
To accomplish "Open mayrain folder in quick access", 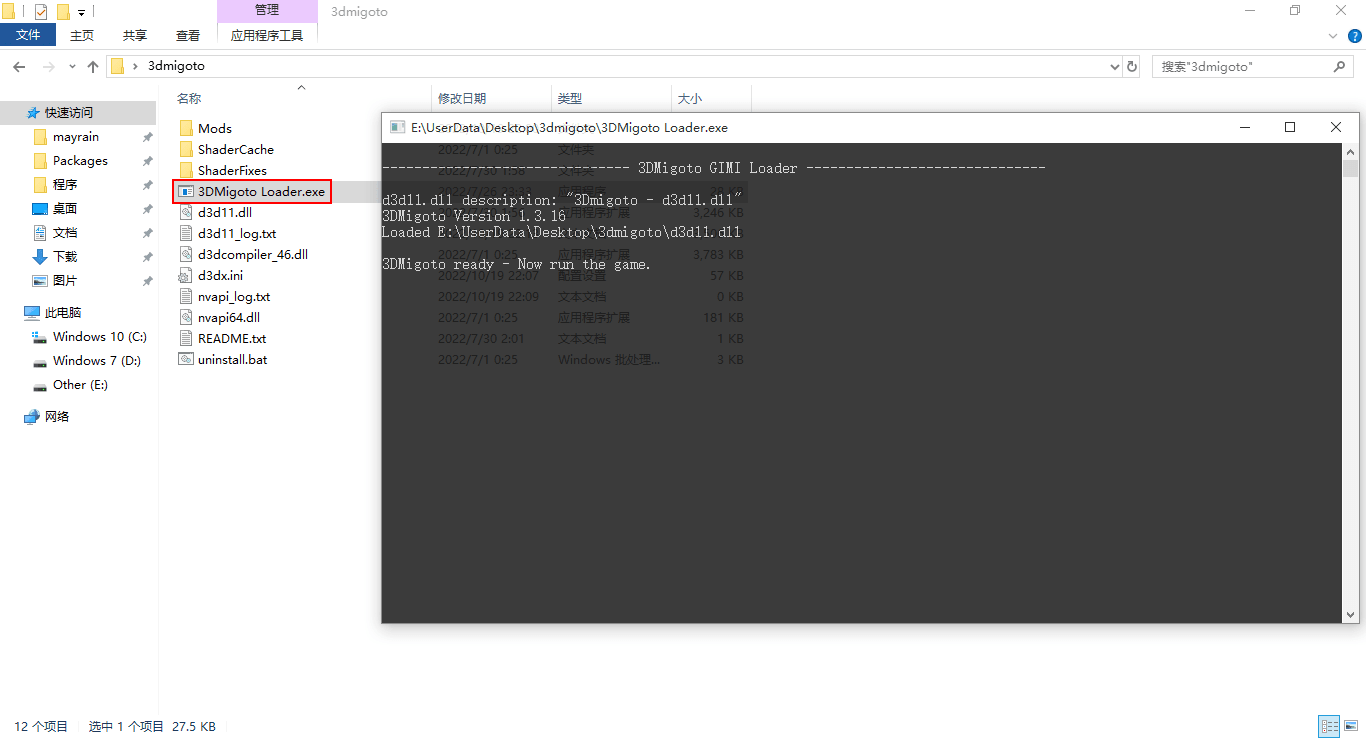I will click(x=78, y=137).
